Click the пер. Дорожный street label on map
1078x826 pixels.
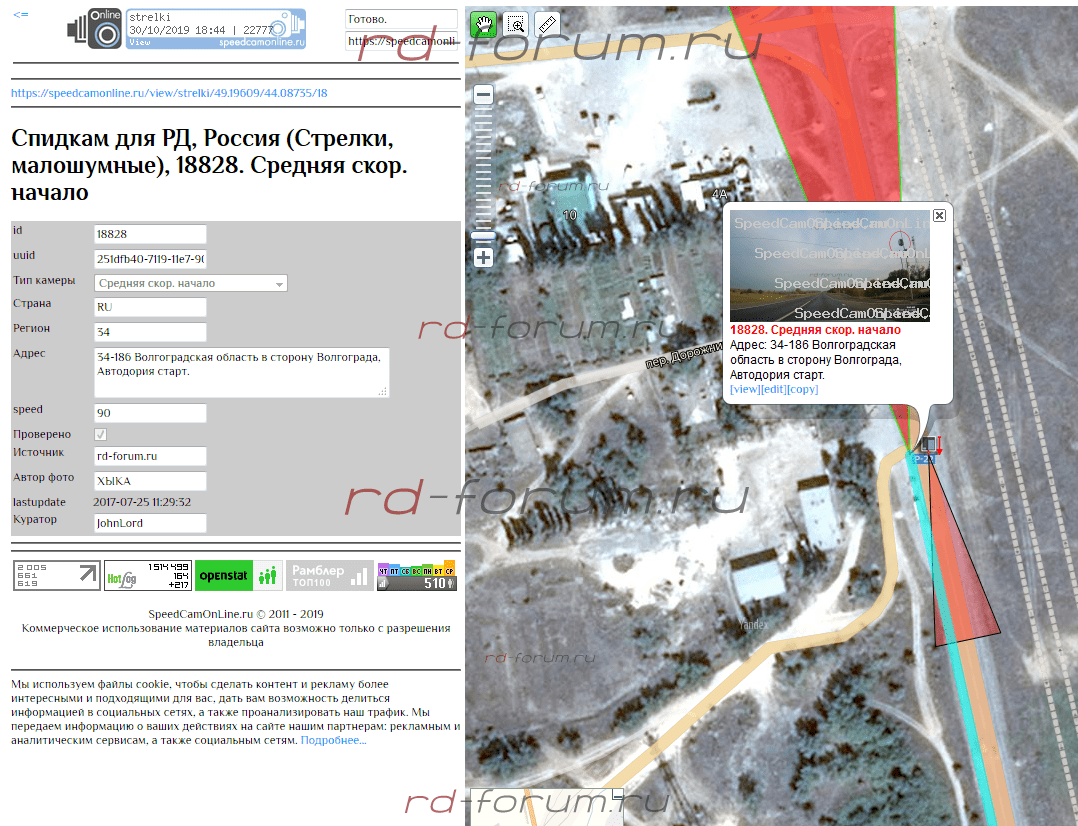[683, 355]
